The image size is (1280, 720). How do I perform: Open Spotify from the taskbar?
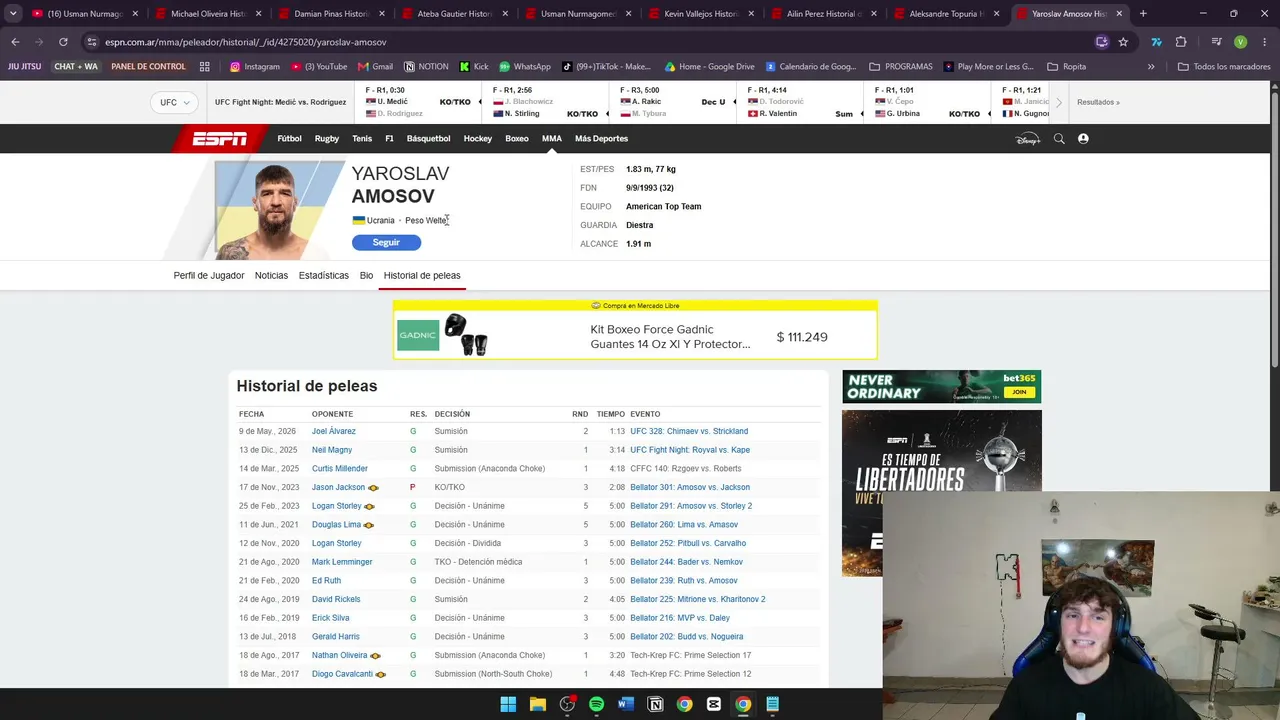[596, 704]
